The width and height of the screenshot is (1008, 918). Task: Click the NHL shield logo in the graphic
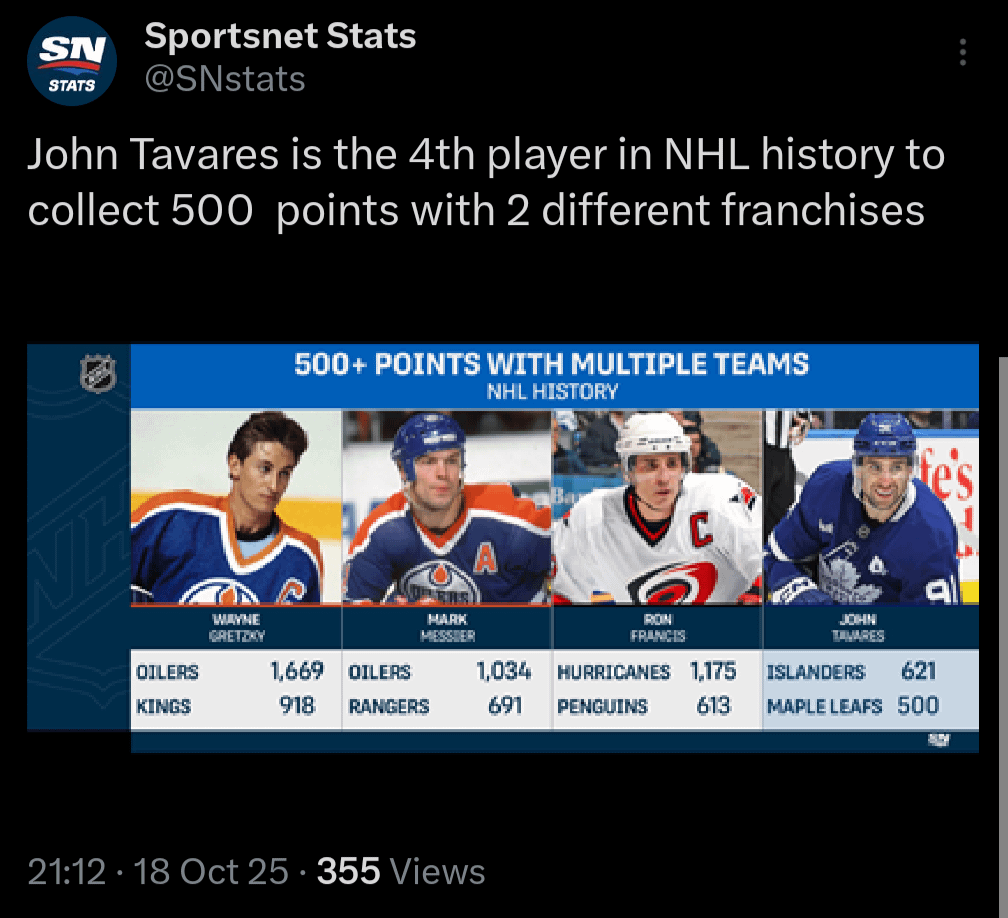[x=94, y=374]
